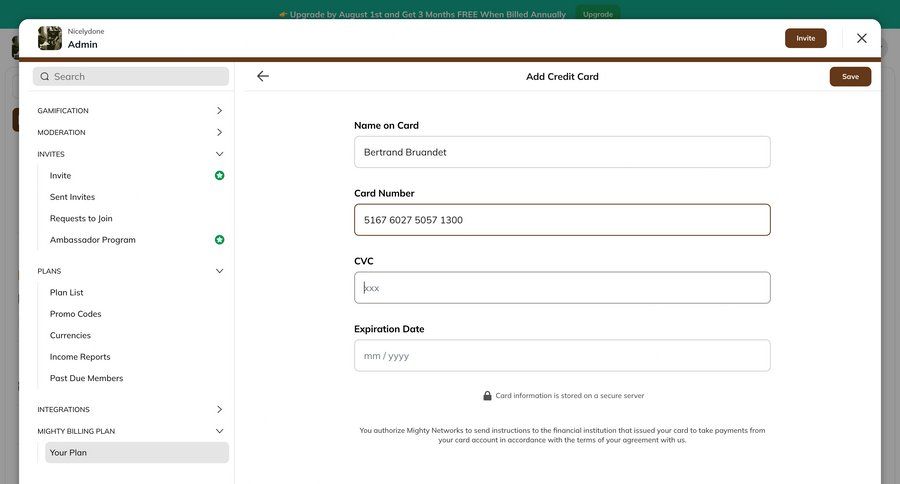The image size is (900, 484).
Task: Click the brown Invite button in header
Action: point(805,38)
